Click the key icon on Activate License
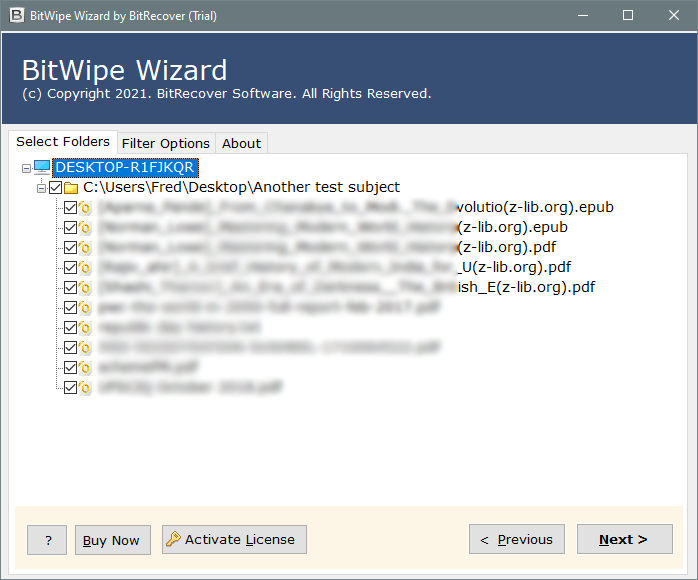The height and width of the screenshot is (580, 698). tap(173, 539)
